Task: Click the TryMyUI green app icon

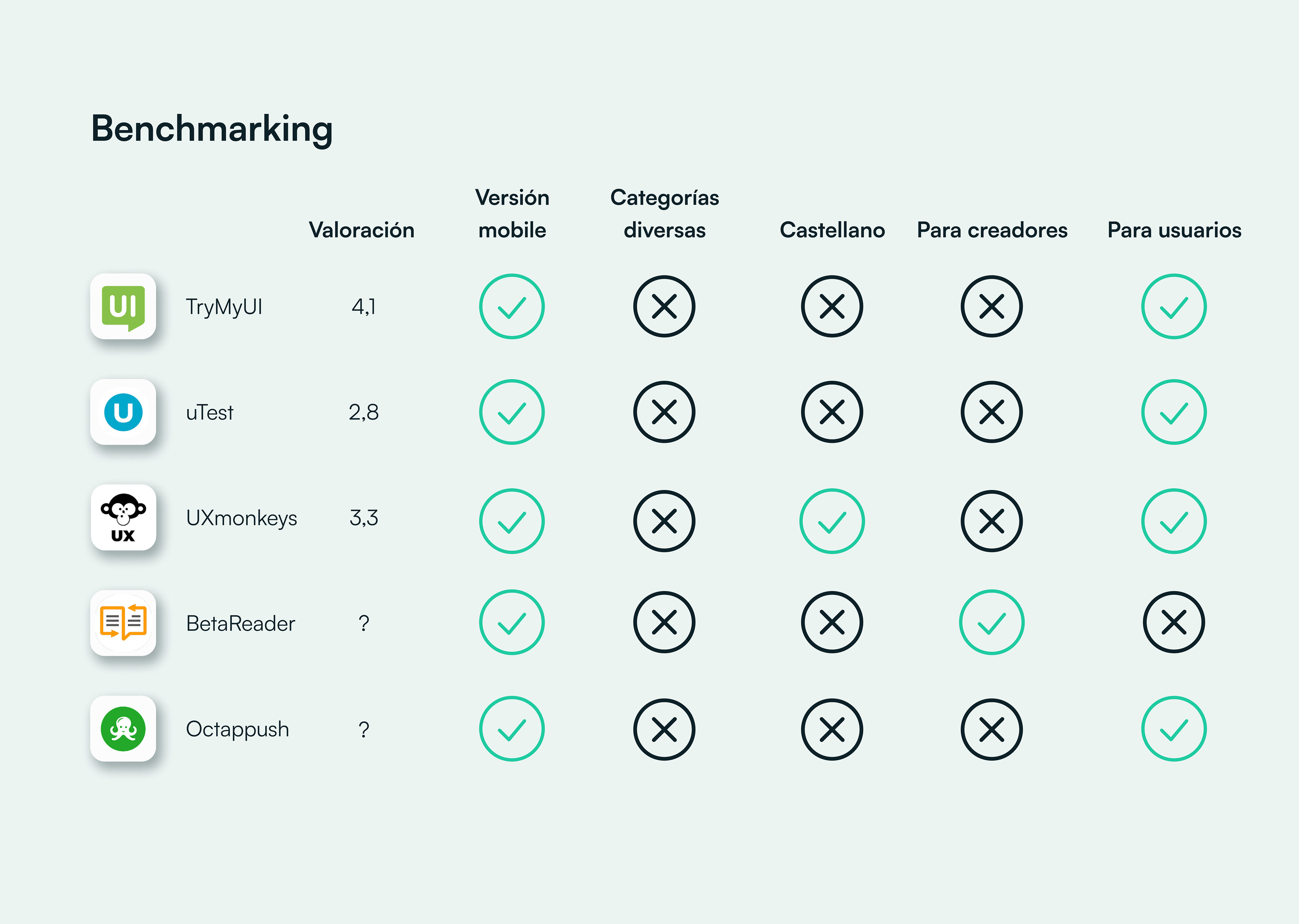Action: pos(123,307)
